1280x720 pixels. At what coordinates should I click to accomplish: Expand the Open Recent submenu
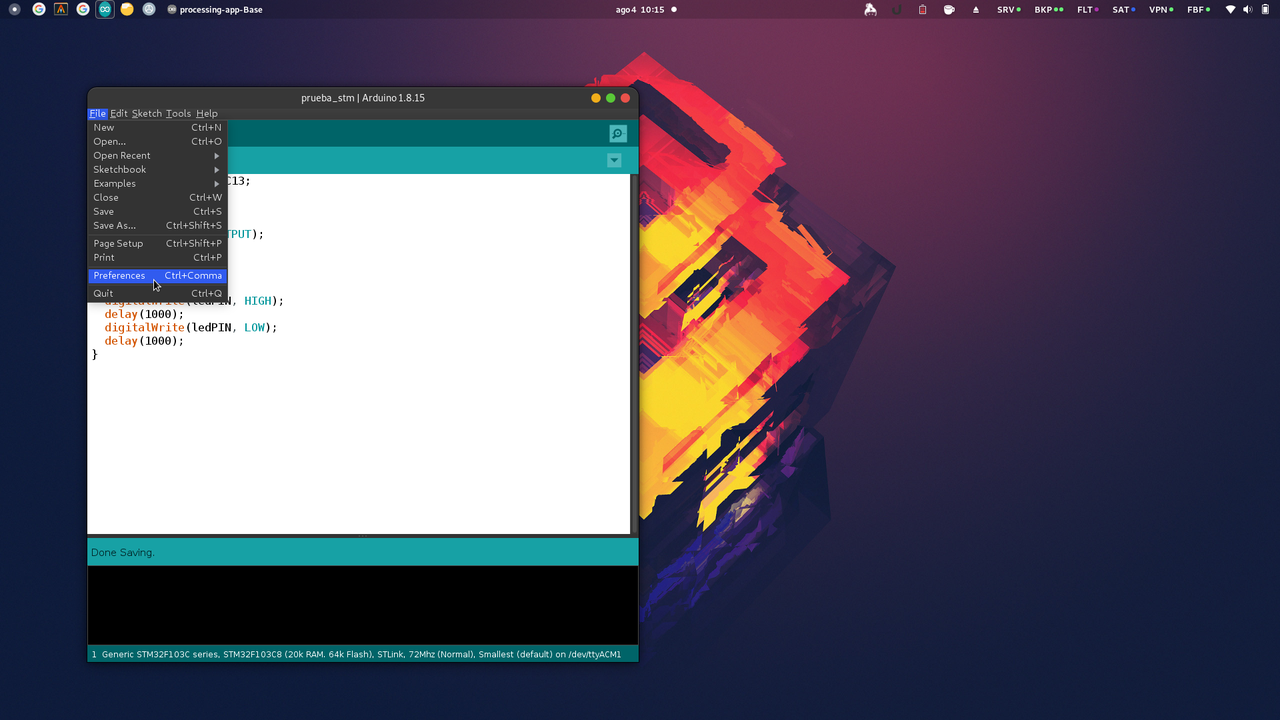click(158, 155)
